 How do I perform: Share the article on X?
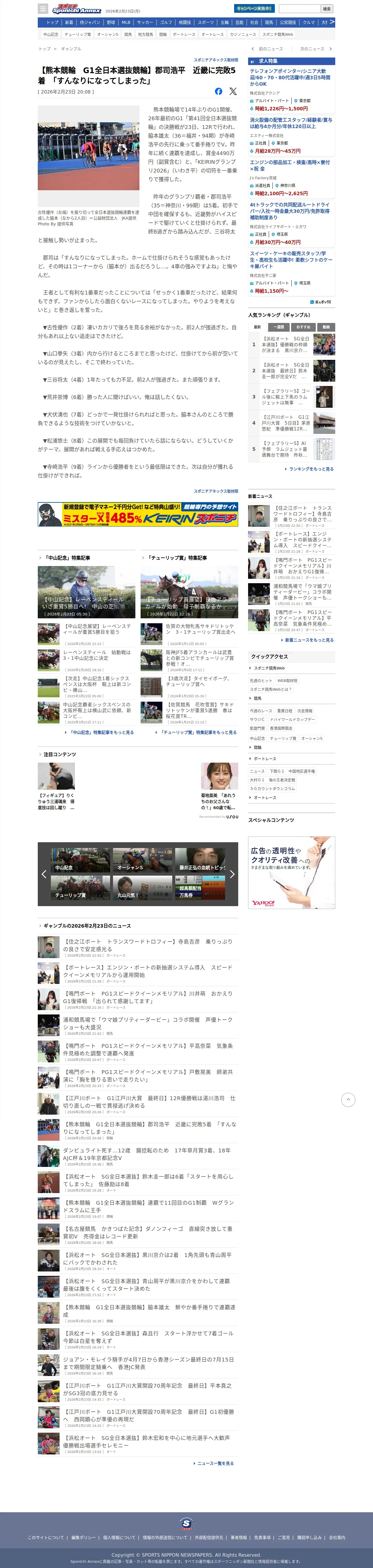click(233, 91)
